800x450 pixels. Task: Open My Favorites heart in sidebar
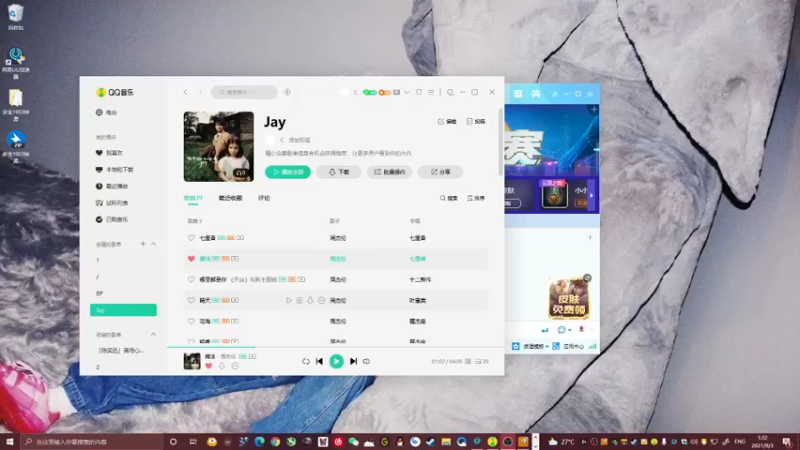109,153
